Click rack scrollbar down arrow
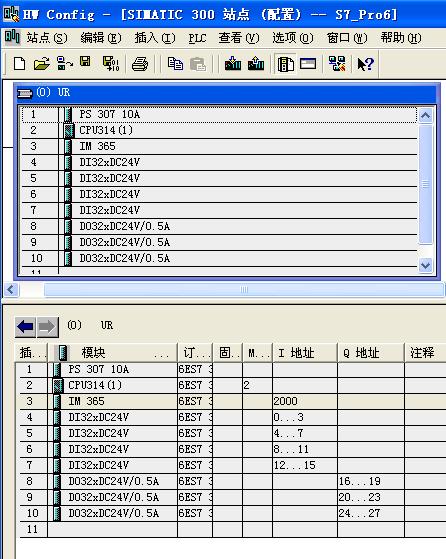Image resolution: width=446 pixels, height=559 pixels. pyautogui.click(x=426, y=265)
